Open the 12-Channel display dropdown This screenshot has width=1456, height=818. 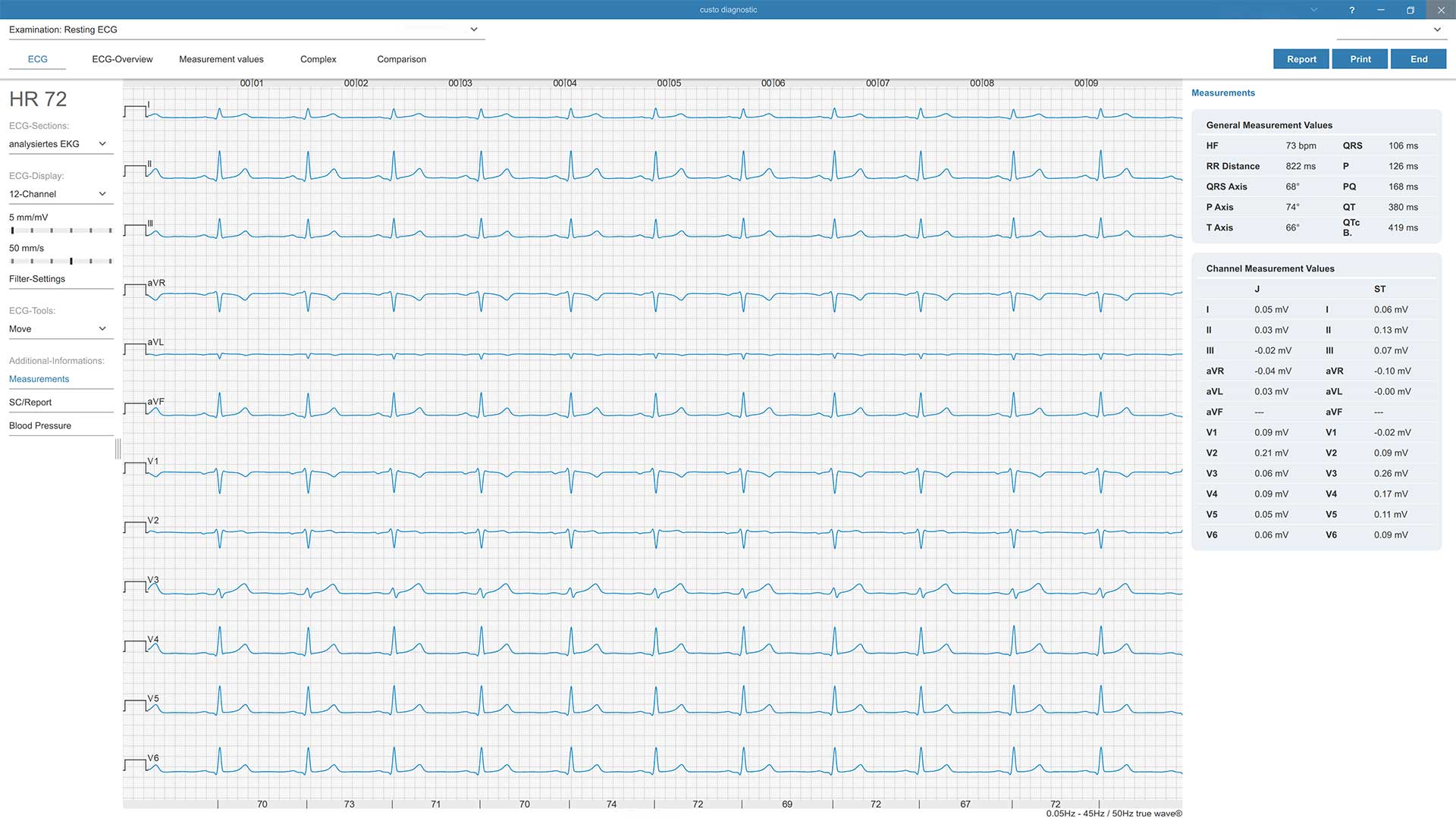coord(60,194)
